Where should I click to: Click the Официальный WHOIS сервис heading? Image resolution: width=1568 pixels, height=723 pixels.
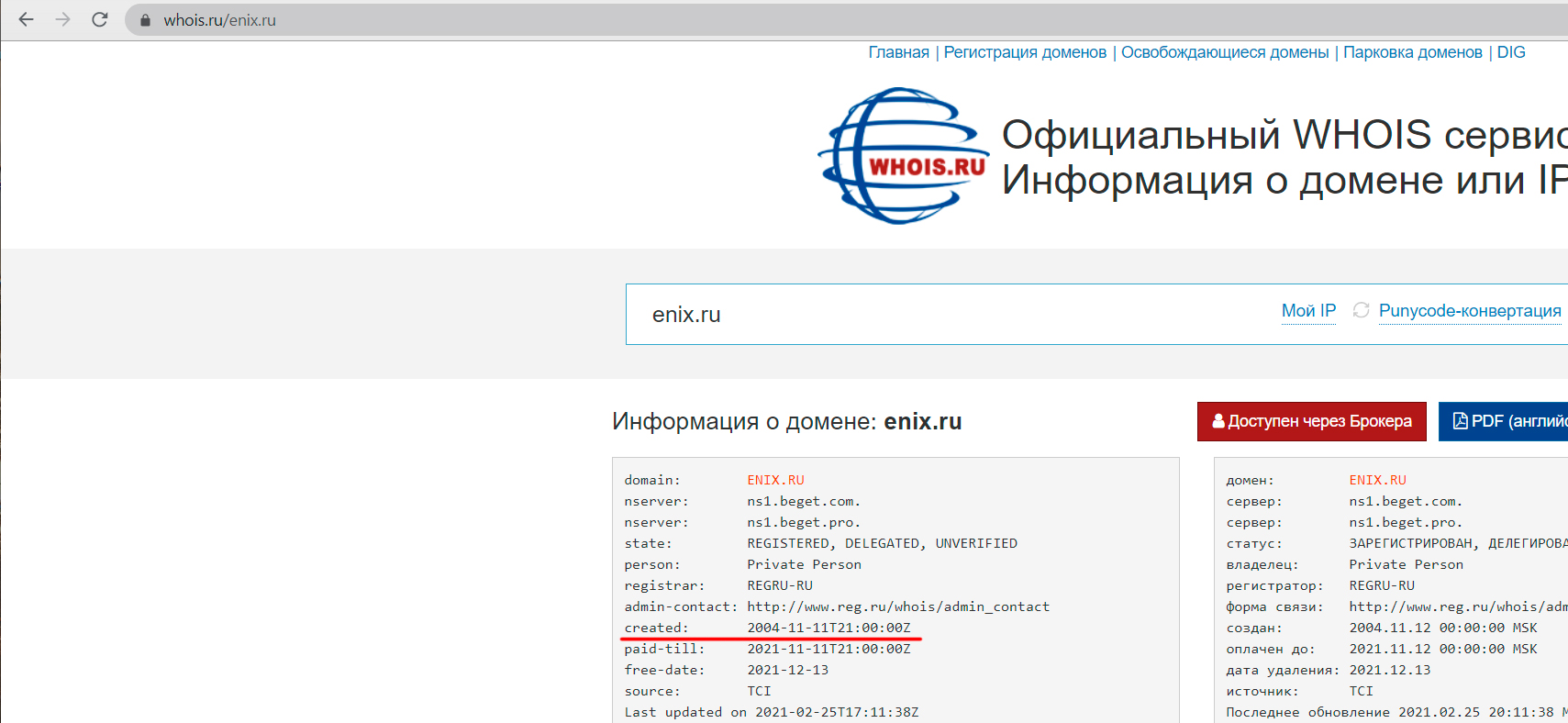click(1284, 135)
